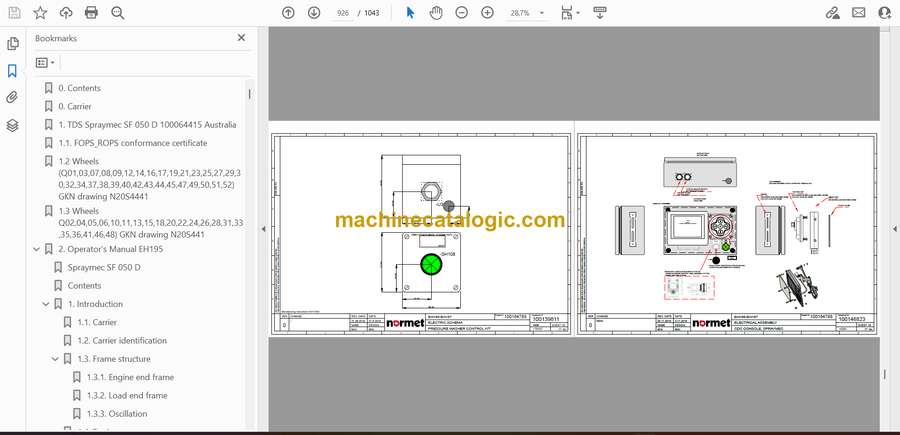Click the upload to cloud icon
This screenshot has height=435, width=900.
tap(66, 13)
